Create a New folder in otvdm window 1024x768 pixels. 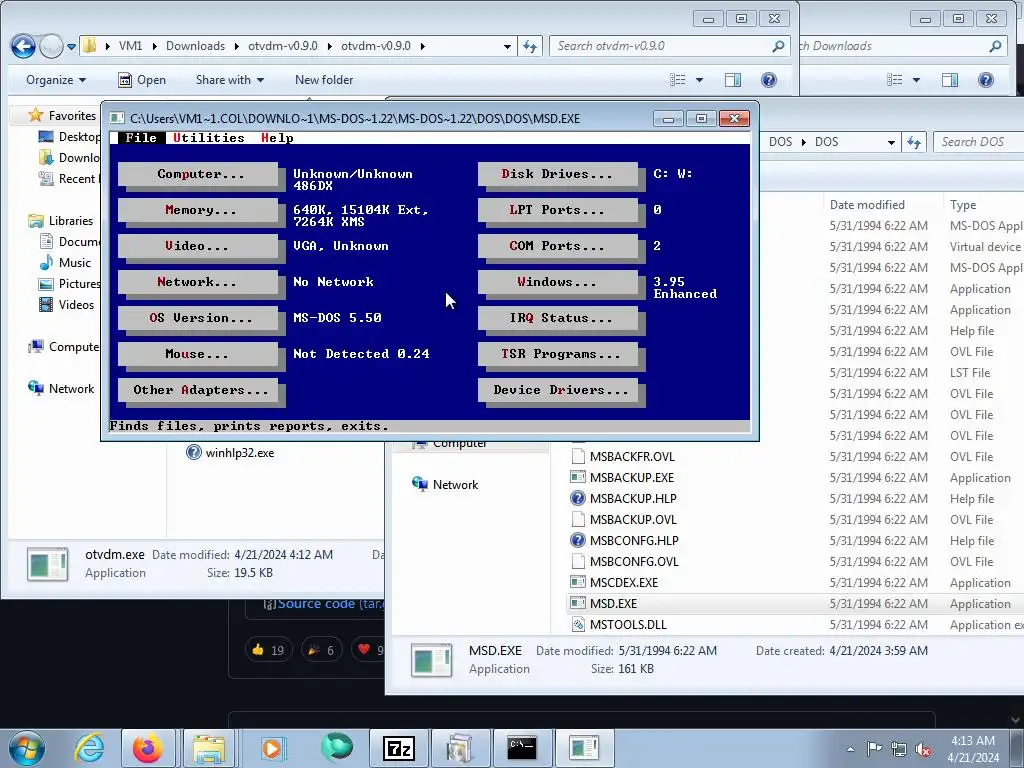324,80
